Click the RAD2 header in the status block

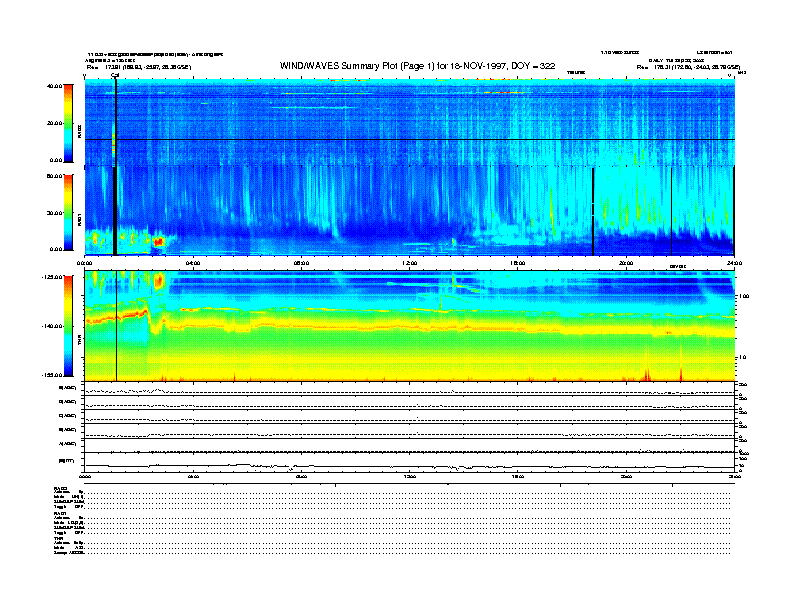pyautogui.click(x=60, y=489)
